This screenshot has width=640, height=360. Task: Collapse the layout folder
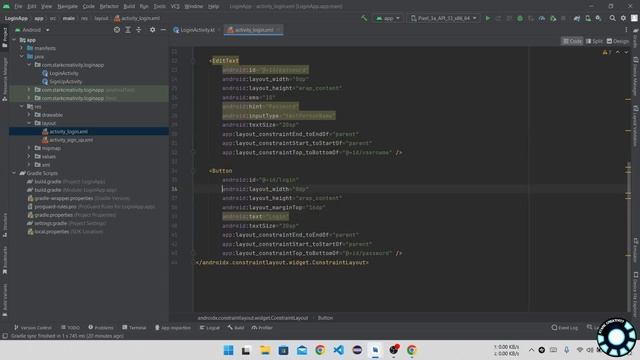[x=29, y=123]
